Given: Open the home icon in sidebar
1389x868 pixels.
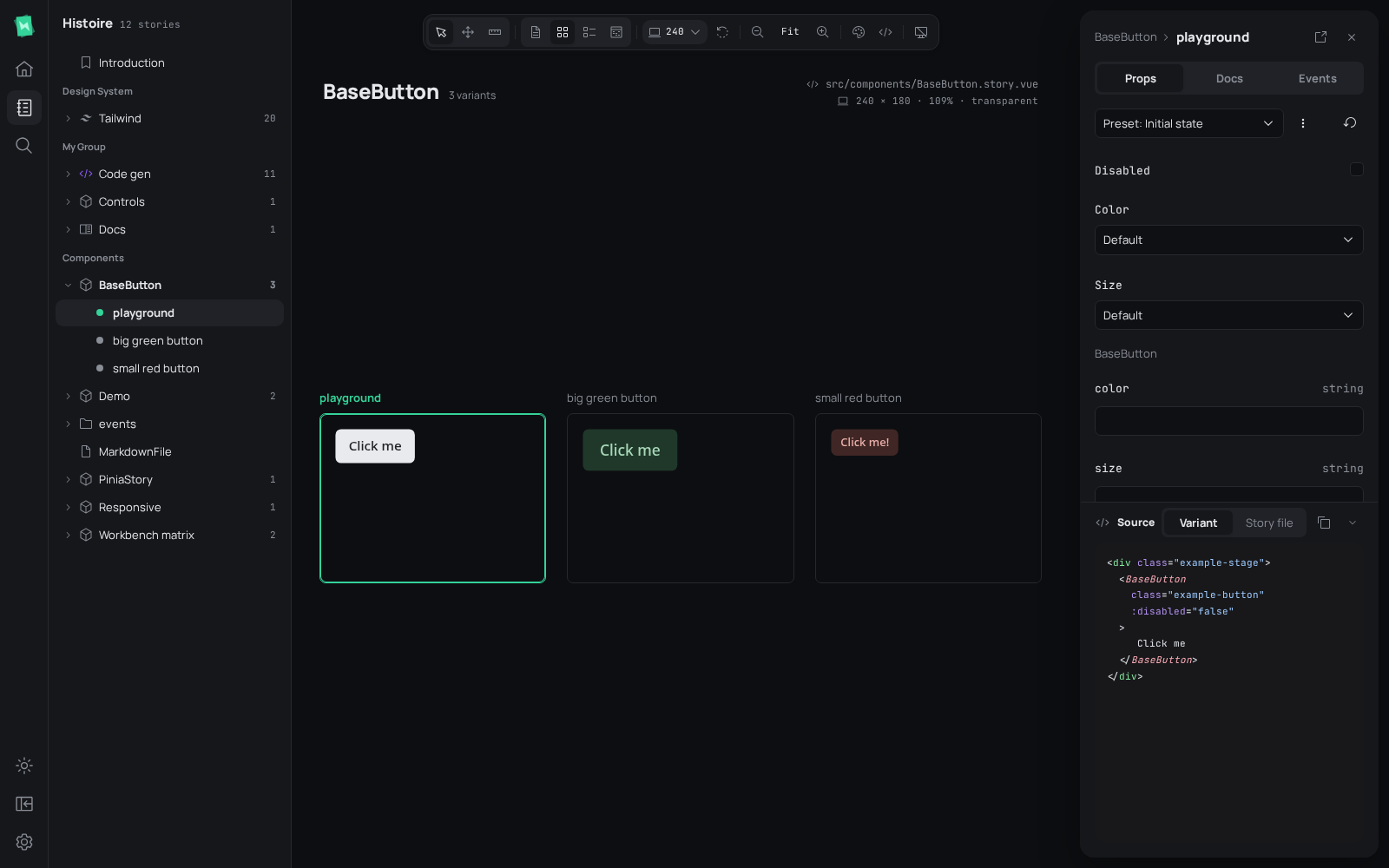Looking at the screenshot, I should click(x=24, y=69).
